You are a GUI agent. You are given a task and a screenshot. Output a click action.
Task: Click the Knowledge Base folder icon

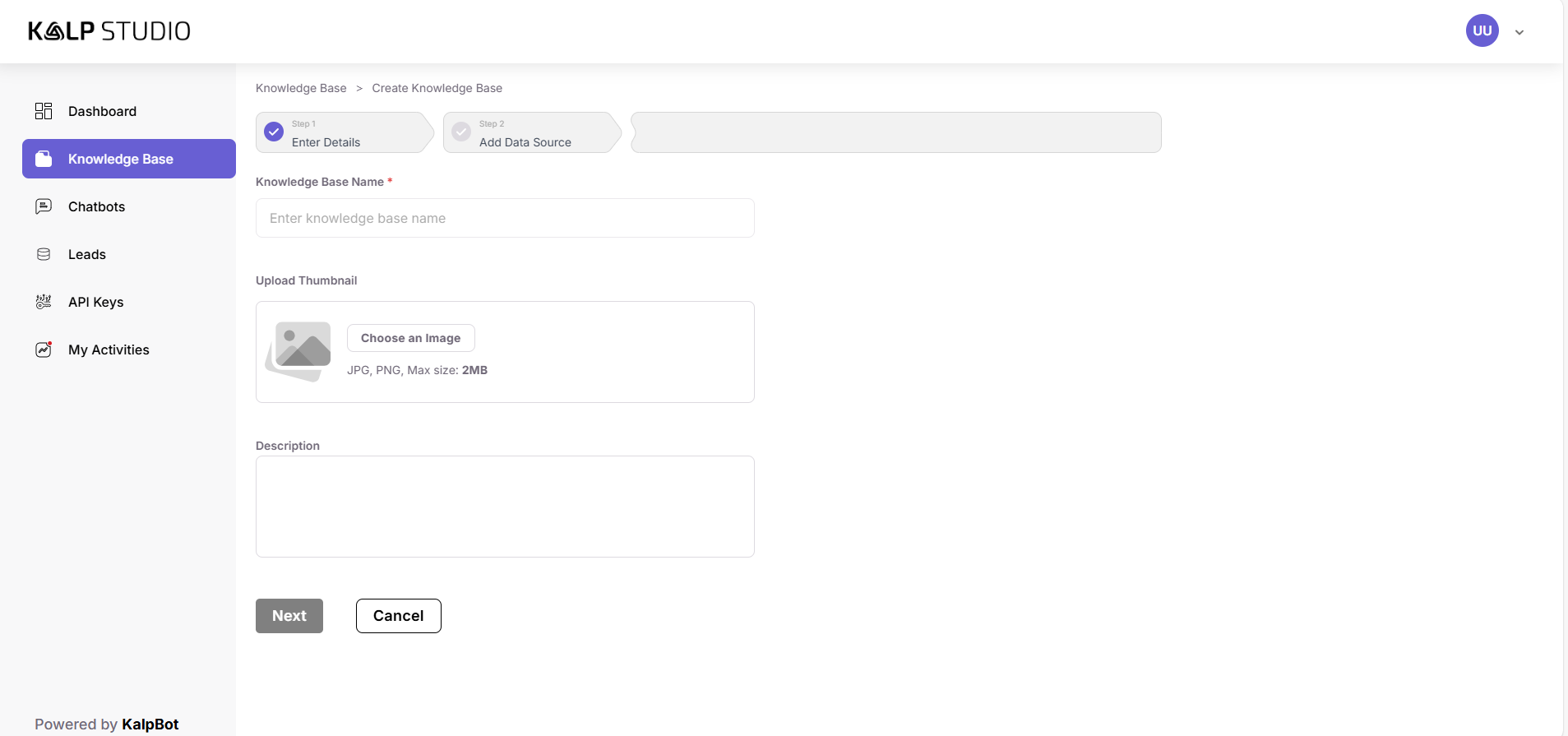(x=44, y=159)
